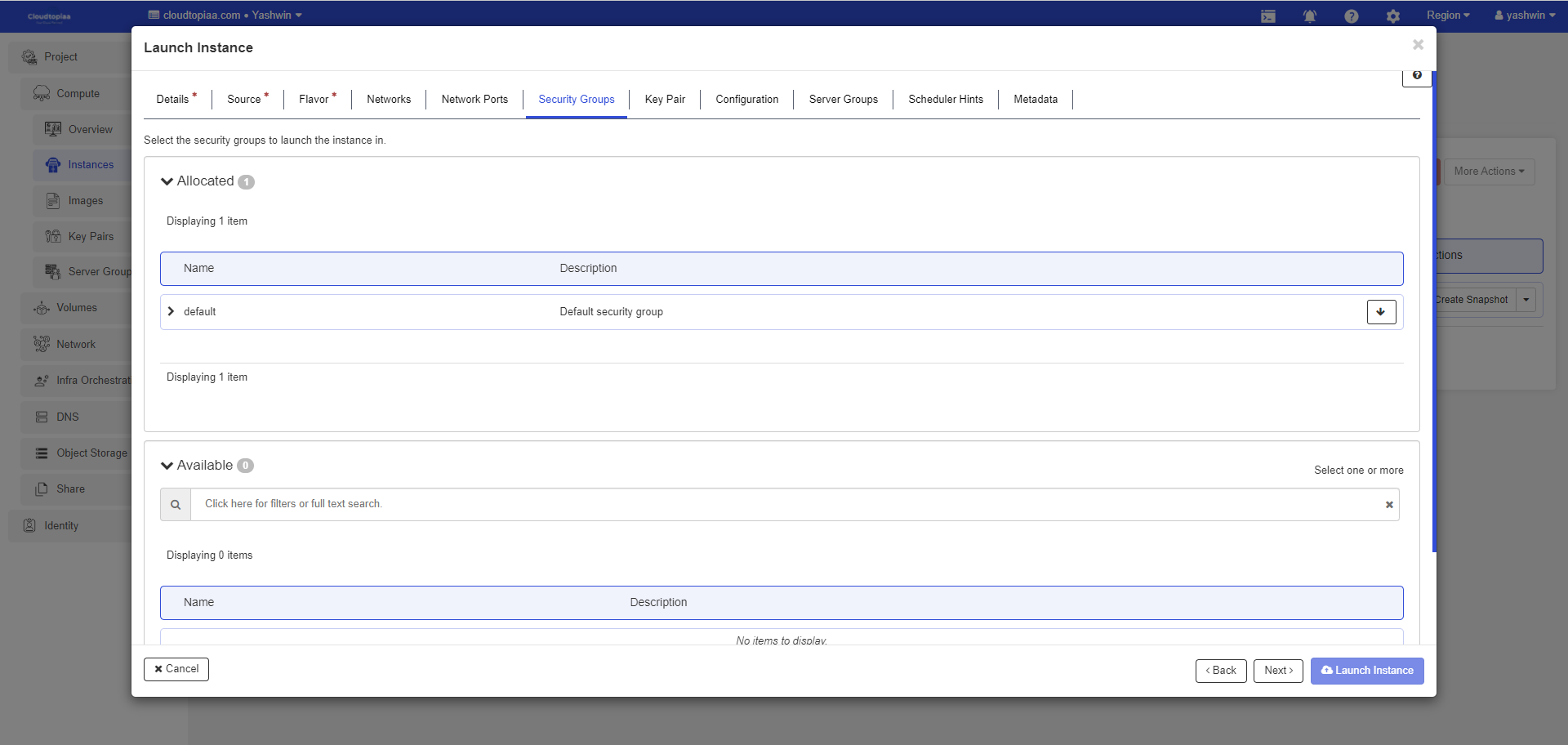Go to the Next step
The height and width of the screenshot is (745, 1568).
click(x=1278, y=671)
